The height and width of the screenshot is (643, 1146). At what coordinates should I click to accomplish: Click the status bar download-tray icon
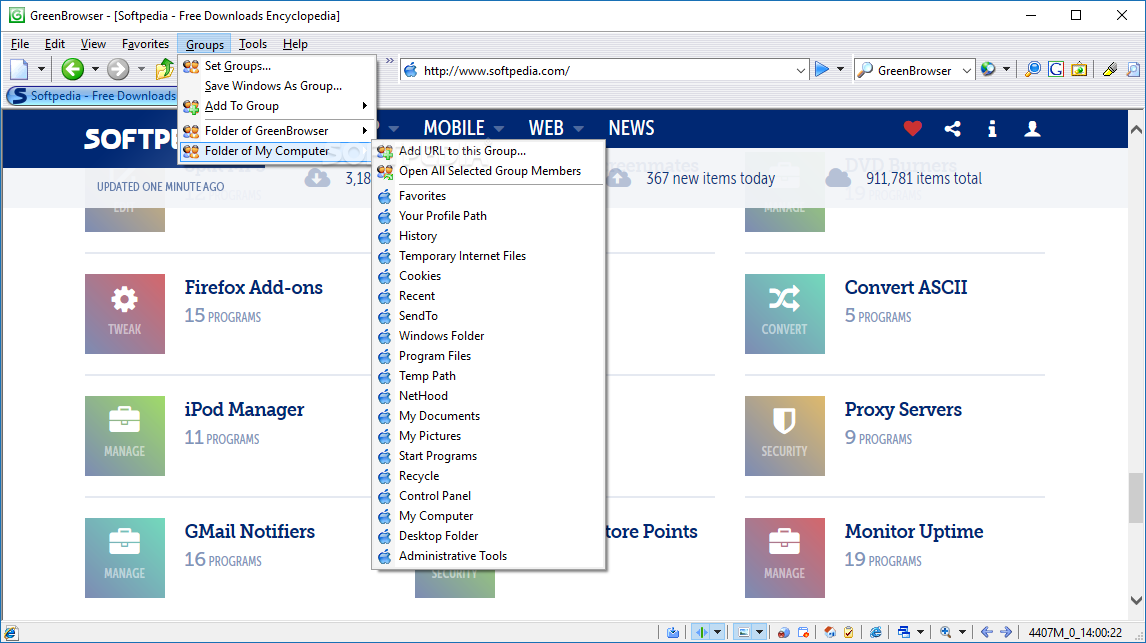click(x=672, y=632)
